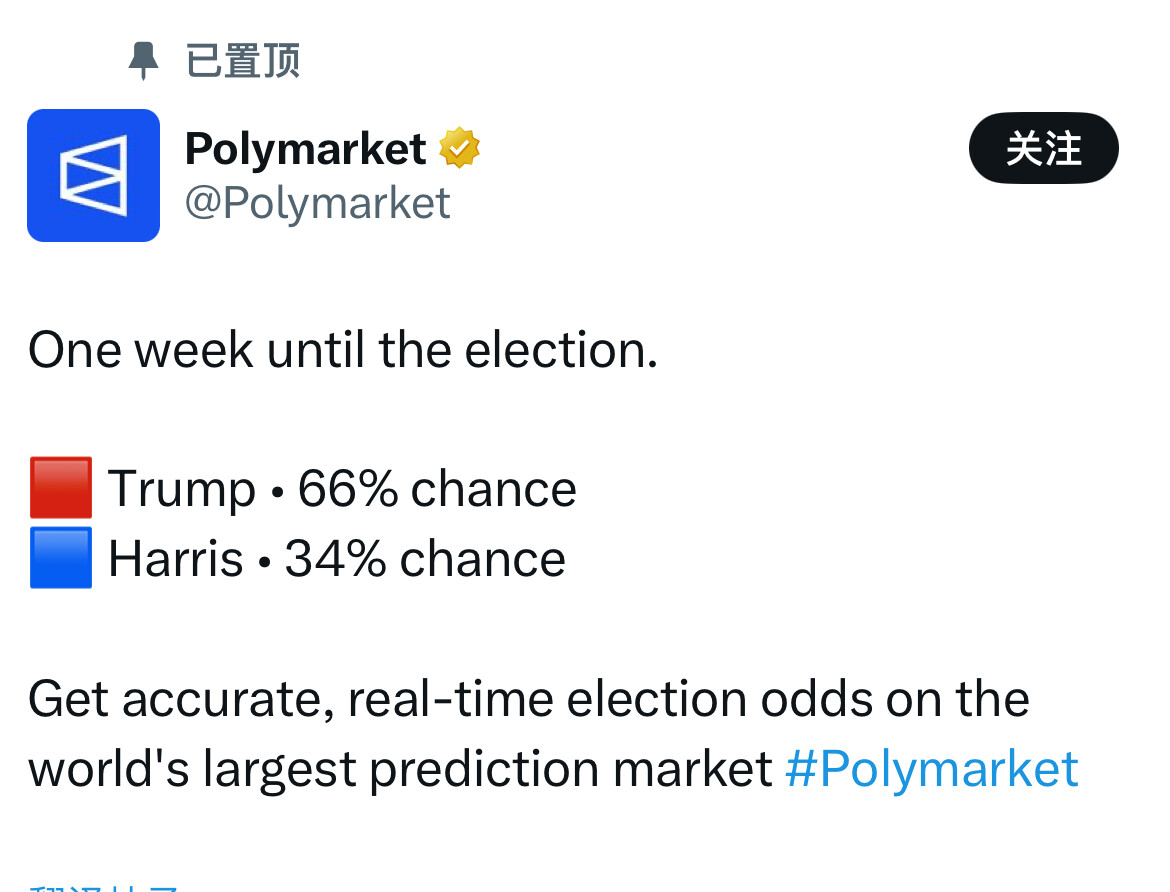This screenshot has height=892, width=1170.
Task: Click the pushpin icon beside 已置顶
Action: (x=144, y=62)
